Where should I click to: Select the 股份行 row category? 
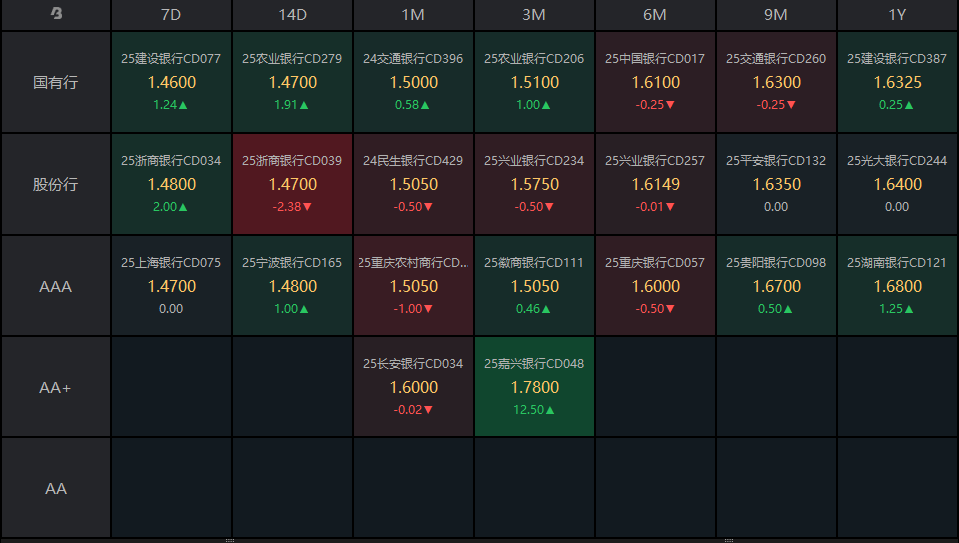tap(56, 185)
